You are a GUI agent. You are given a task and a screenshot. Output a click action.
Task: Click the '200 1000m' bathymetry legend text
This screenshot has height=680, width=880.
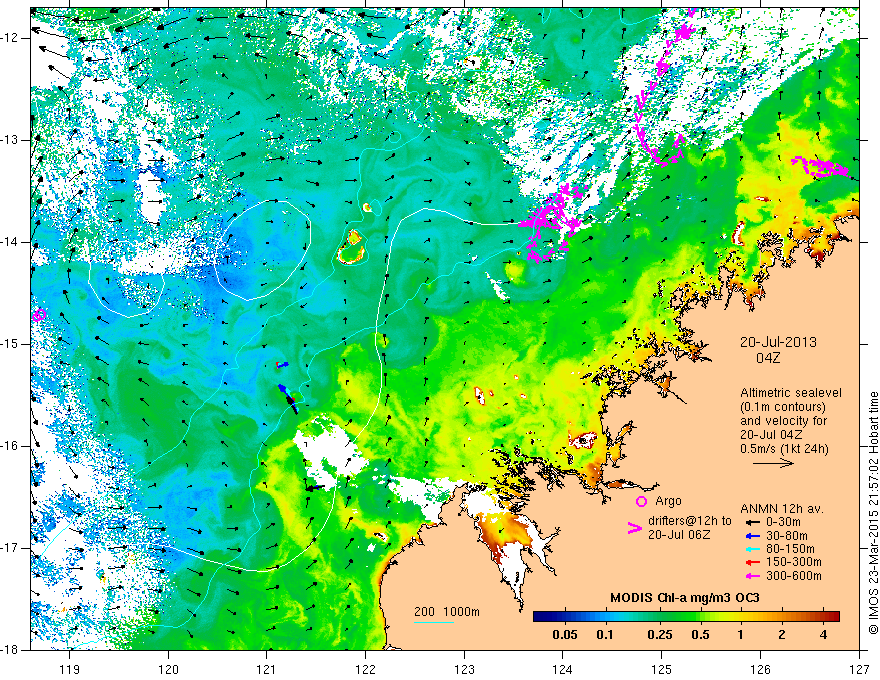[447, 612]
